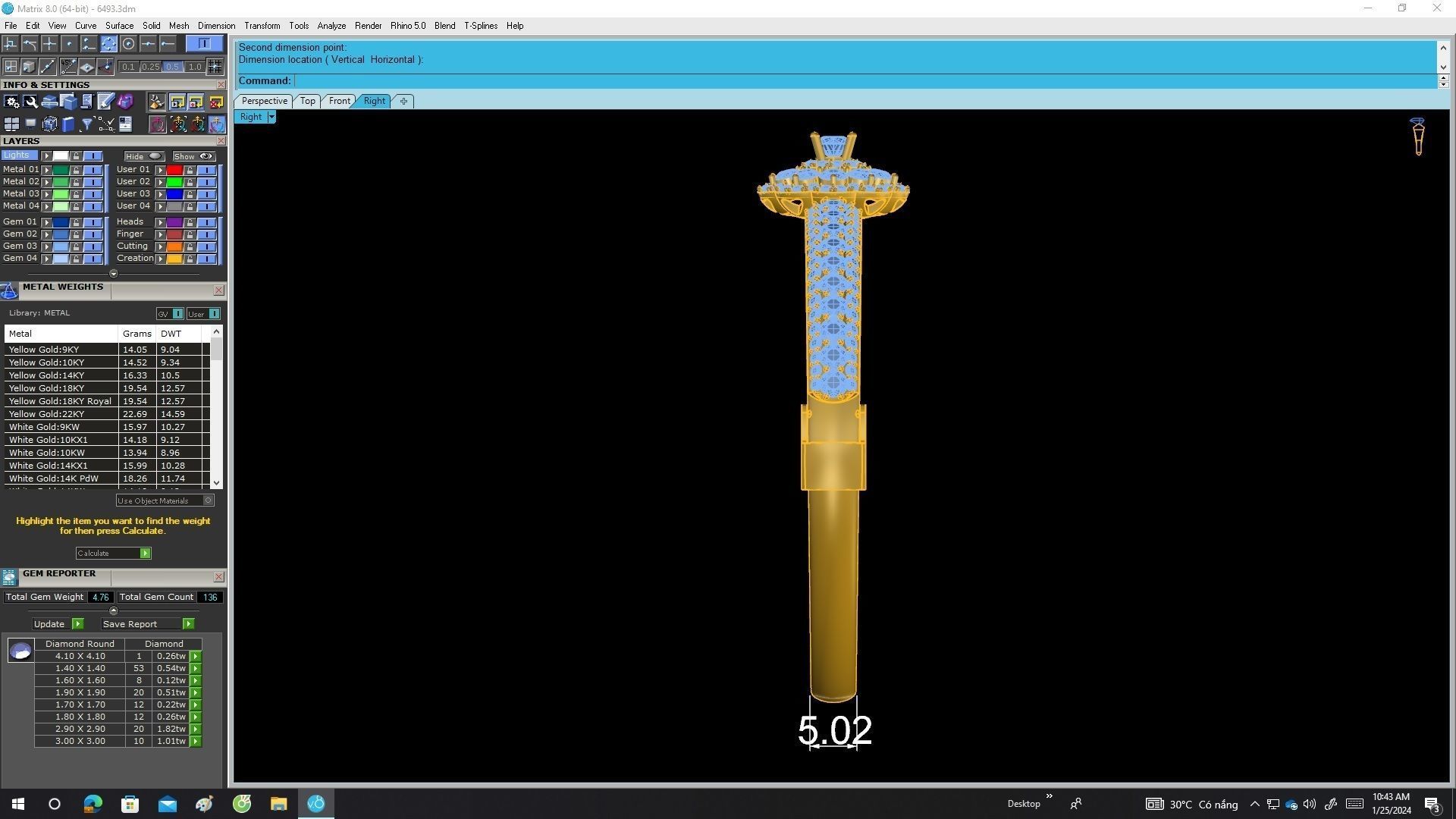Click the blue book library icon

pos(68,124)
